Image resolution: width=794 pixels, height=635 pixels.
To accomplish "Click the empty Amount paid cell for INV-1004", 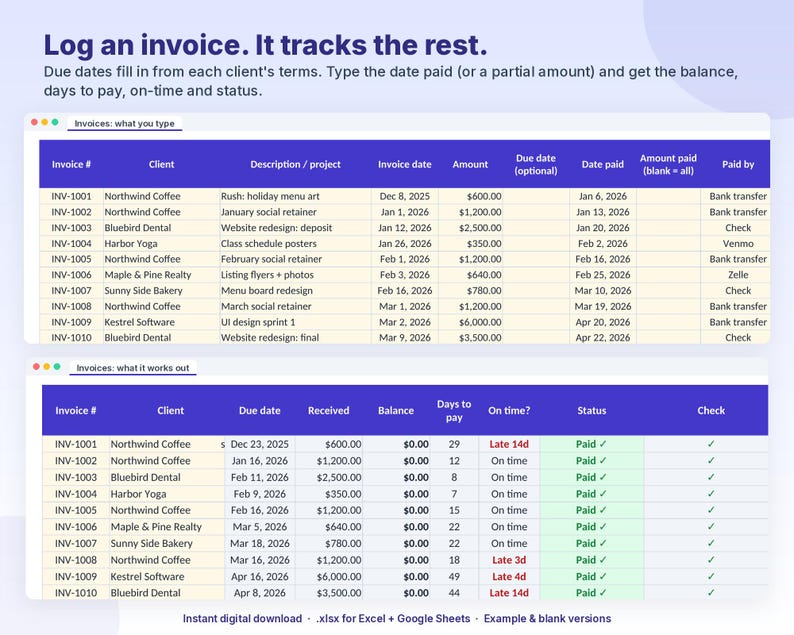I will tap(668, 243).
